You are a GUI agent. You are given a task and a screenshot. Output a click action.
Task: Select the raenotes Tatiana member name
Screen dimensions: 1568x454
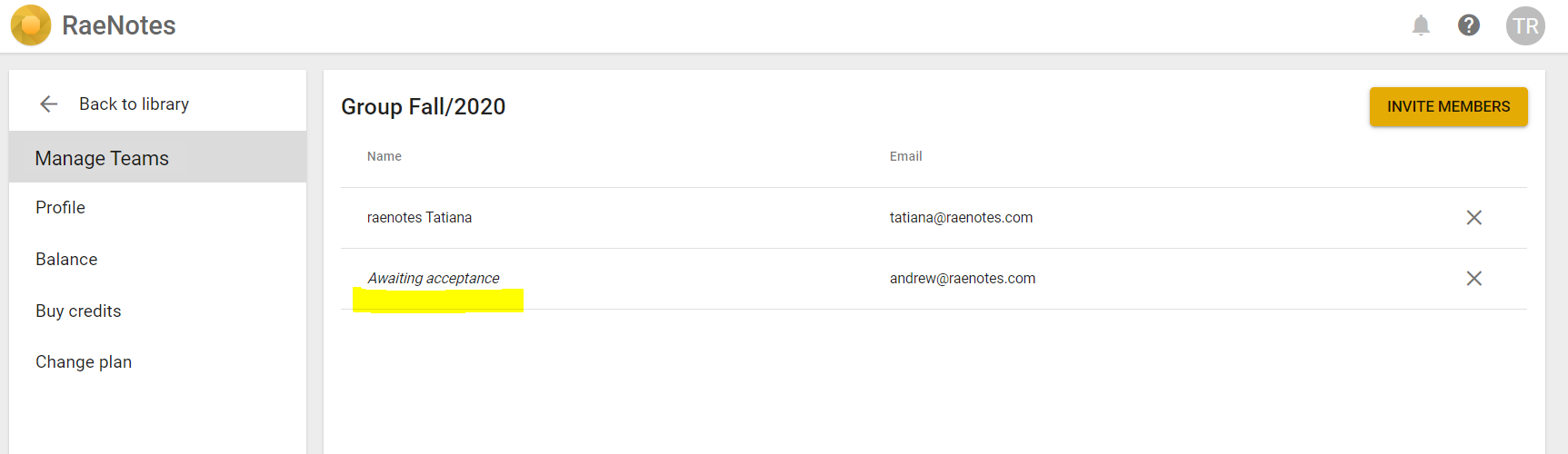tap(419, 218)
